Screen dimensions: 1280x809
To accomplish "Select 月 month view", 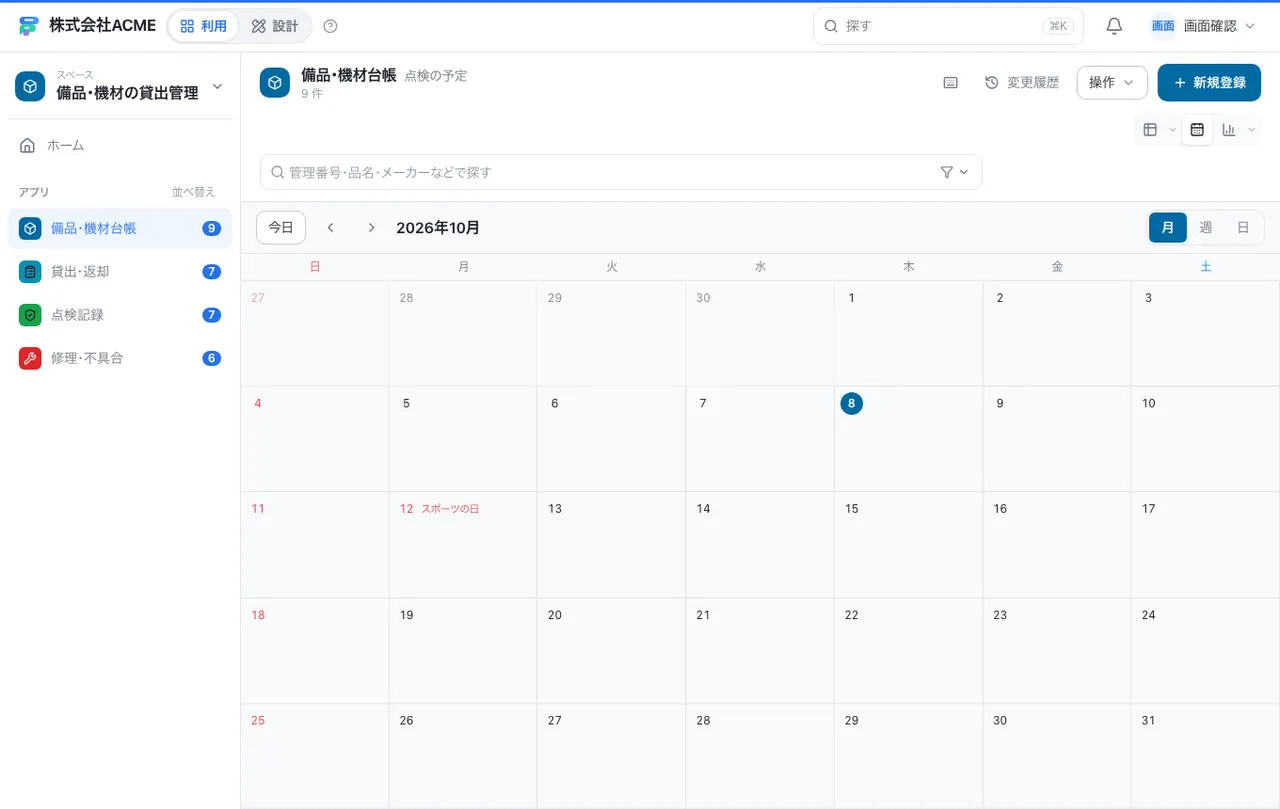I will tap(1168, 228).
